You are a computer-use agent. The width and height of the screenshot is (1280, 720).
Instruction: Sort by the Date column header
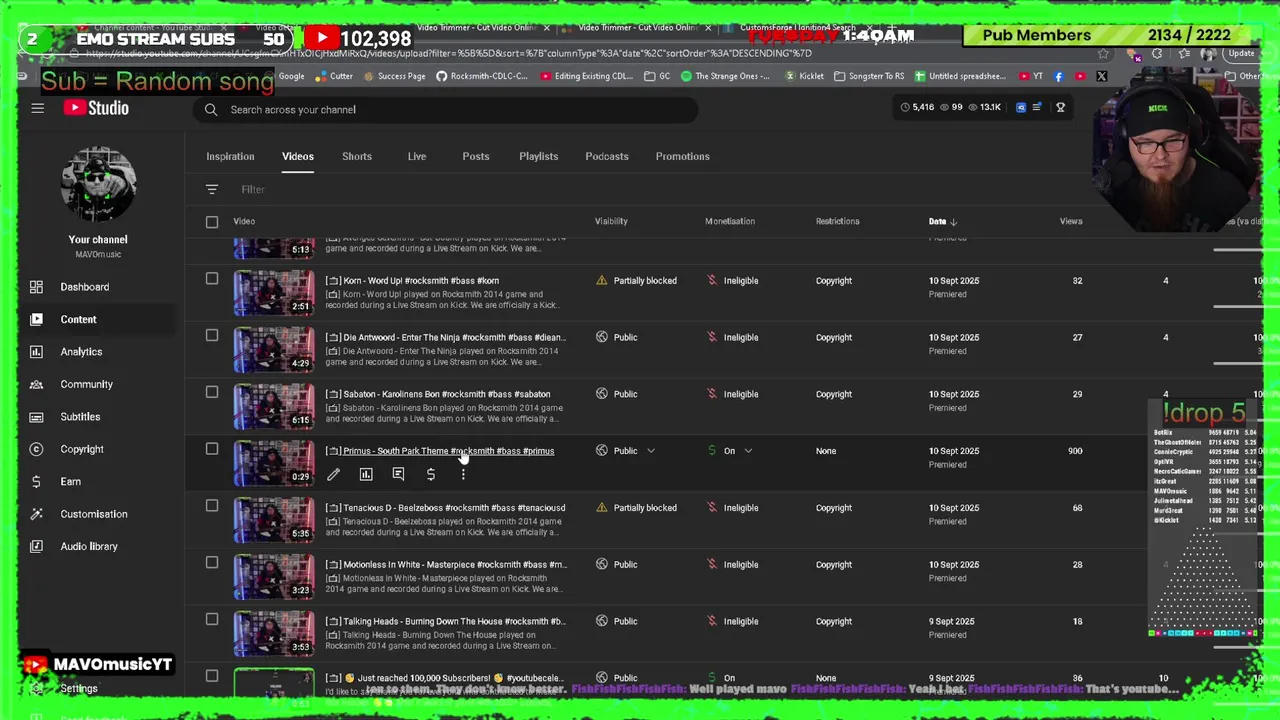click(942, 221)
